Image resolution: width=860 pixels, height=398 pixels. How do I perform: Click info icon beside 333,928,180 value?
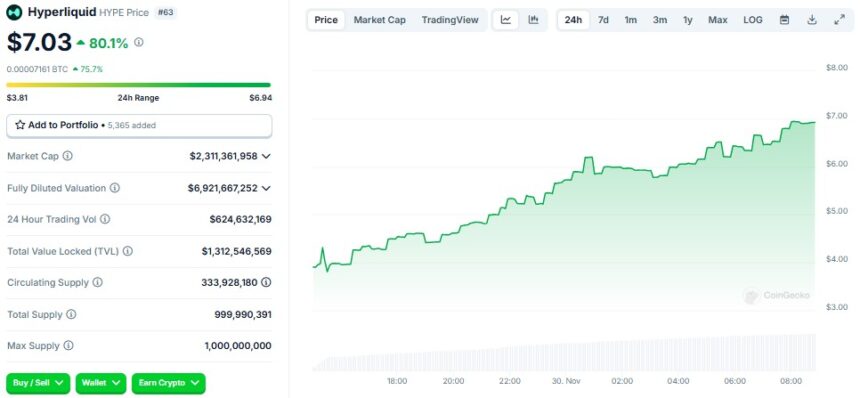(x=266, y=282)
